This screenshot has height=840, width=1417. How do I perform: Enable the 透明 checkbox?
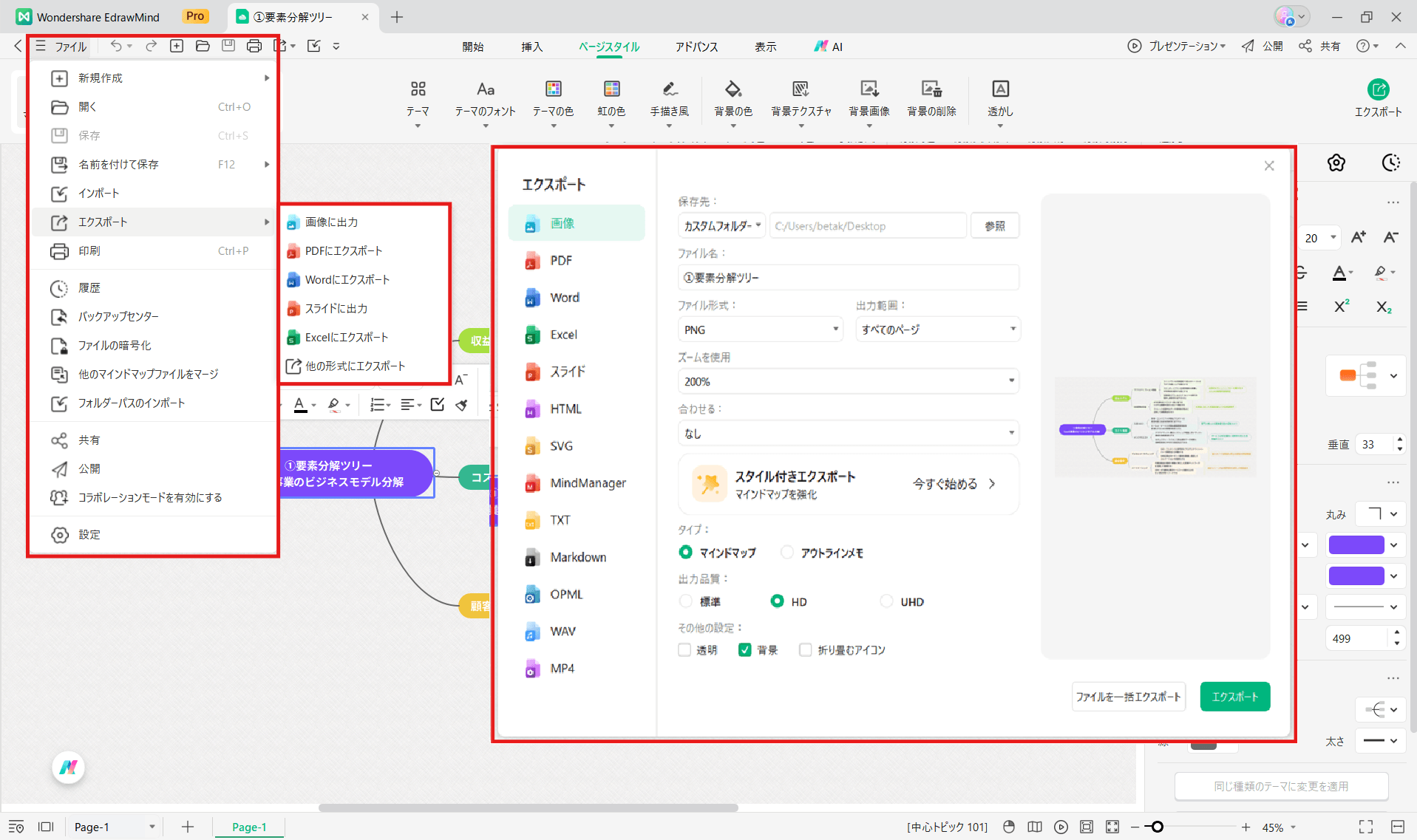click(x=684, y=650)
